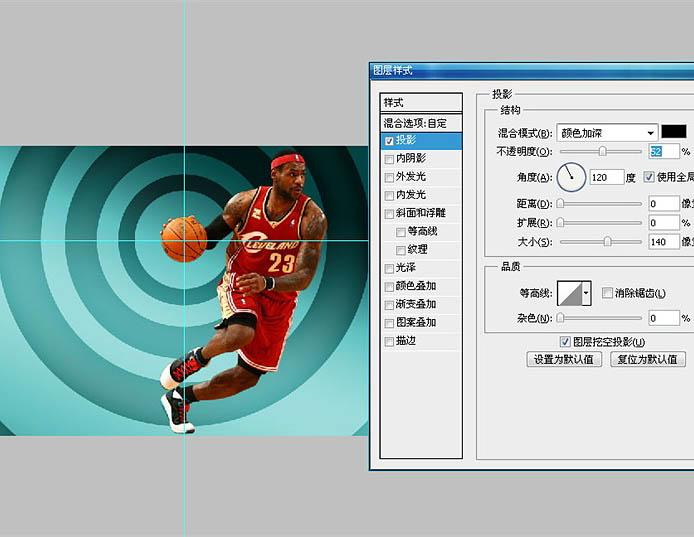
Task: Open the 混合模式 blend mode dropdown
Action: point(607,132)
